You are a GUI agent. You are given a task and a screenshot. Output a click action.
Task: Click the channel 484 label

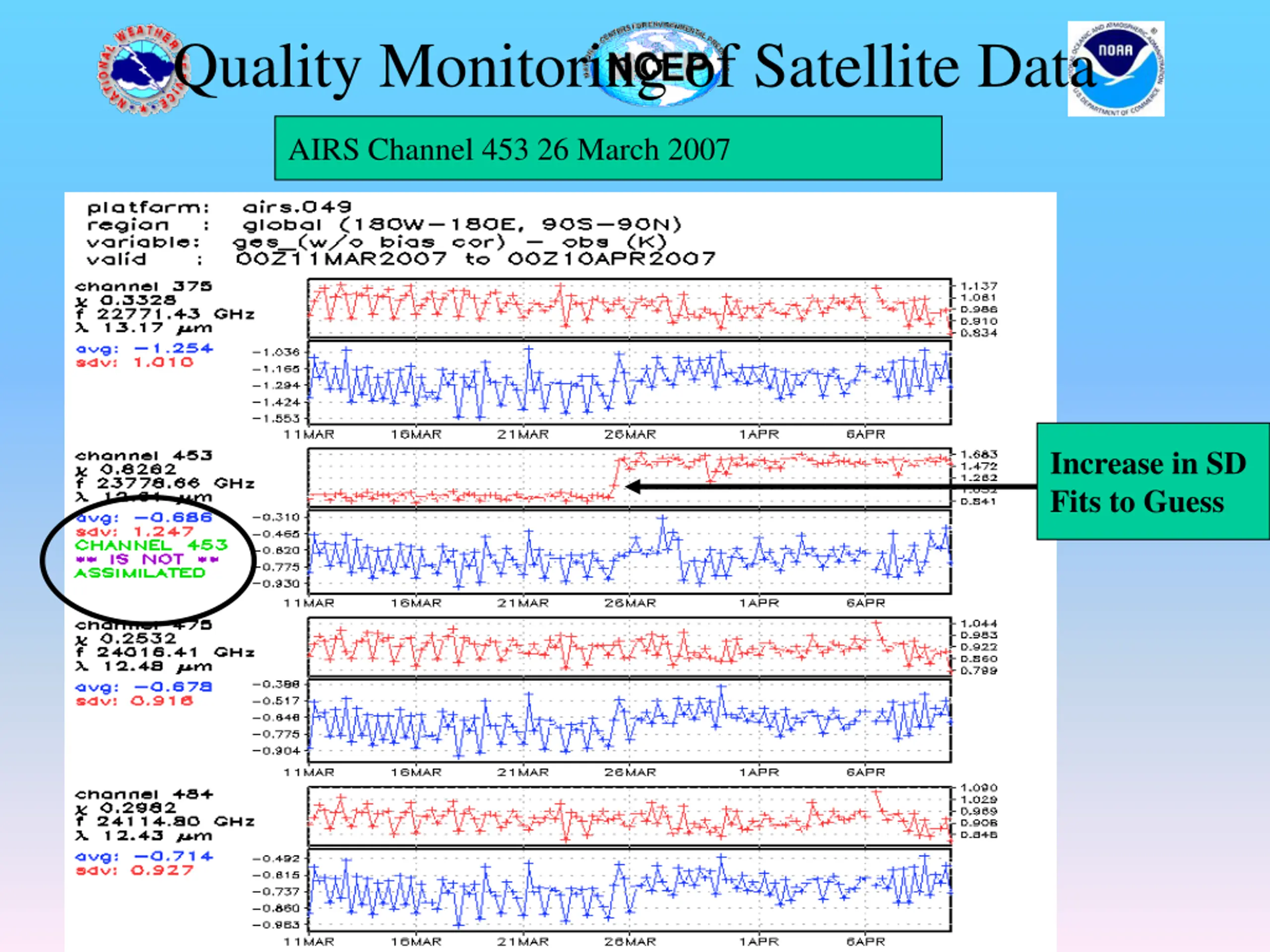[143, 794]
